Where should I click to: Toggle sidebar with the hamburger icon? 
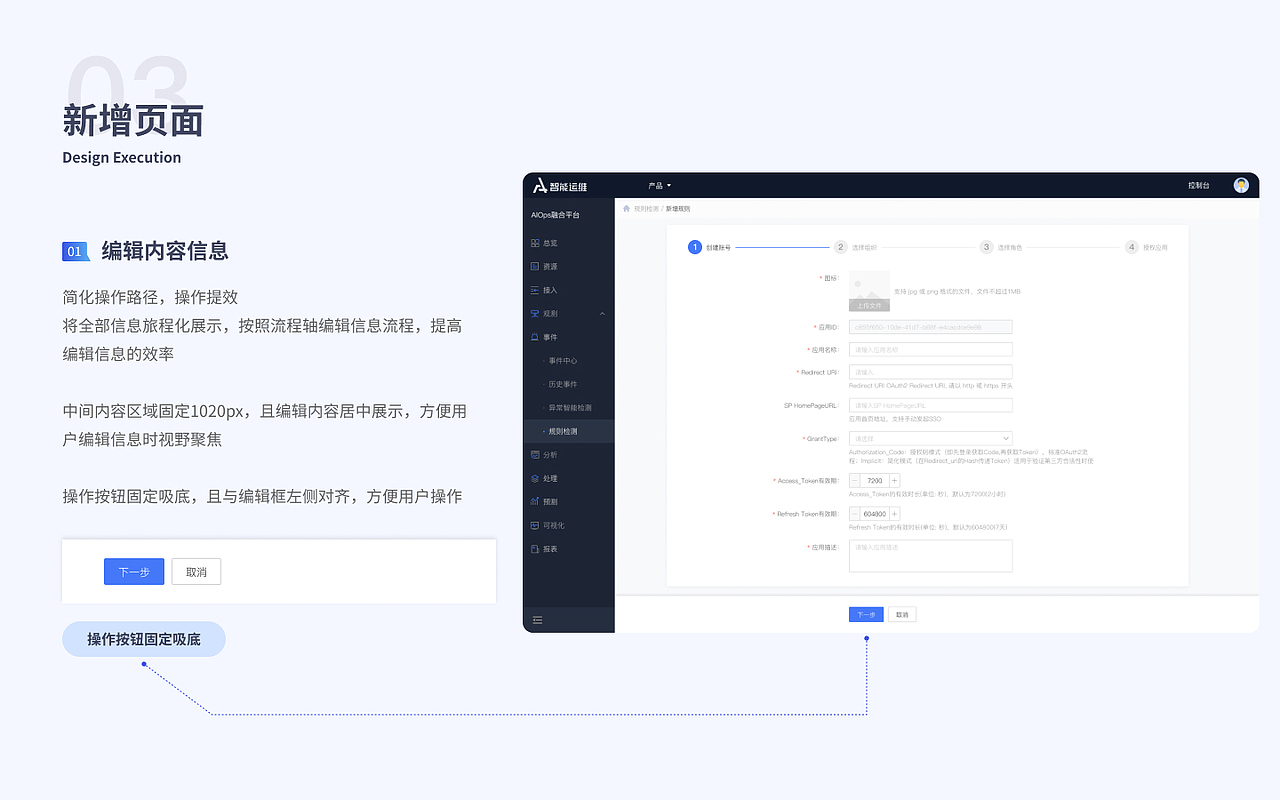(537, 620)
